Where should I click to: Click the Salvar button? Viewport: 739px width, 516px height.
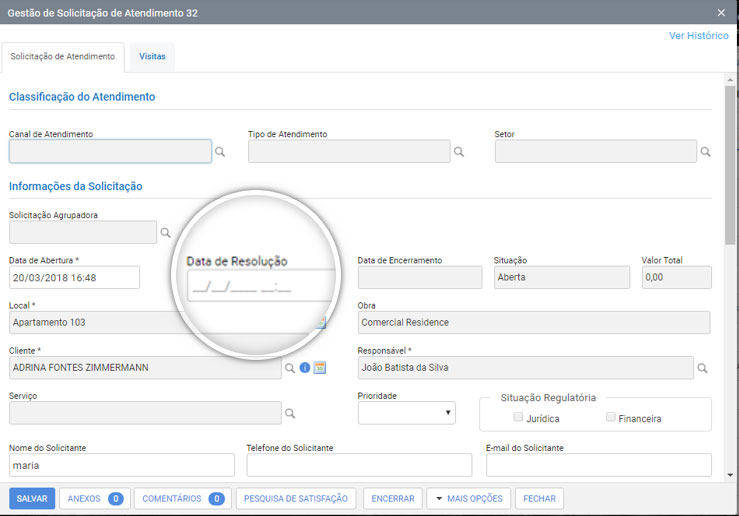[32, 499]
